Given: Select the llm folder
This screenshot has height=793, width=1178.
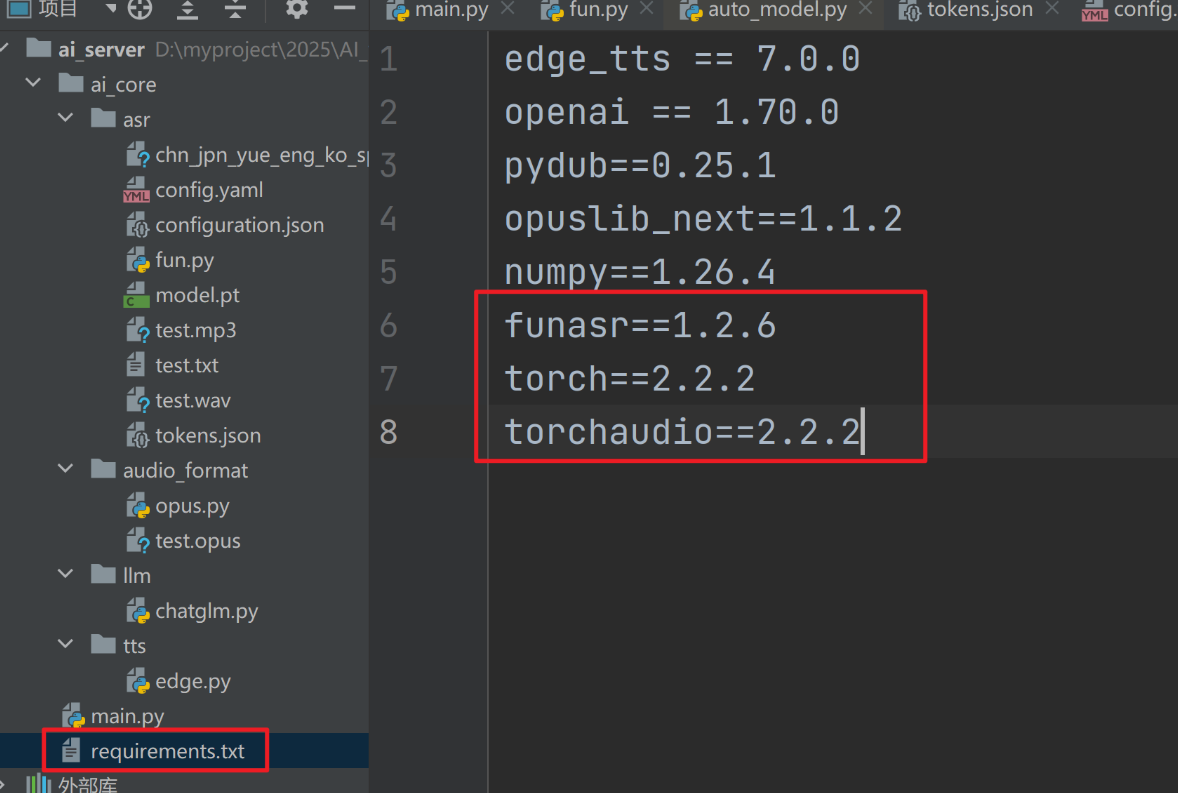Looking at the screenshot, I should pos(137,575).
